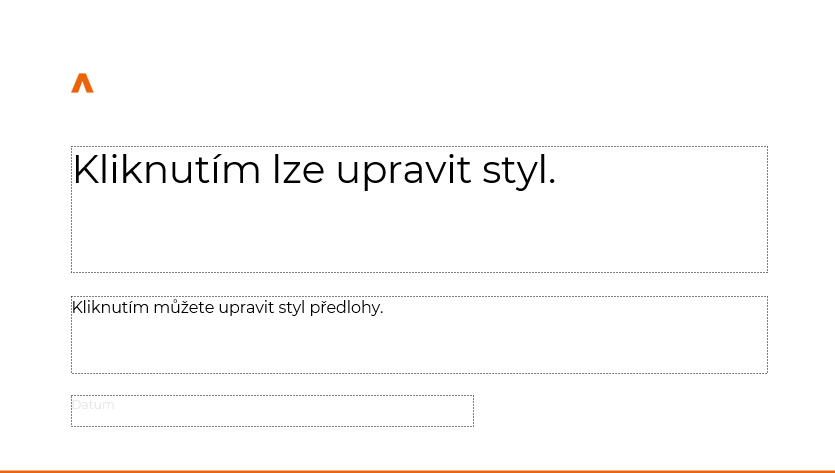
Task: Click the subtitle text 'Kliknutím můžete upravit styl předlohy.'
Action: [227, 308]
